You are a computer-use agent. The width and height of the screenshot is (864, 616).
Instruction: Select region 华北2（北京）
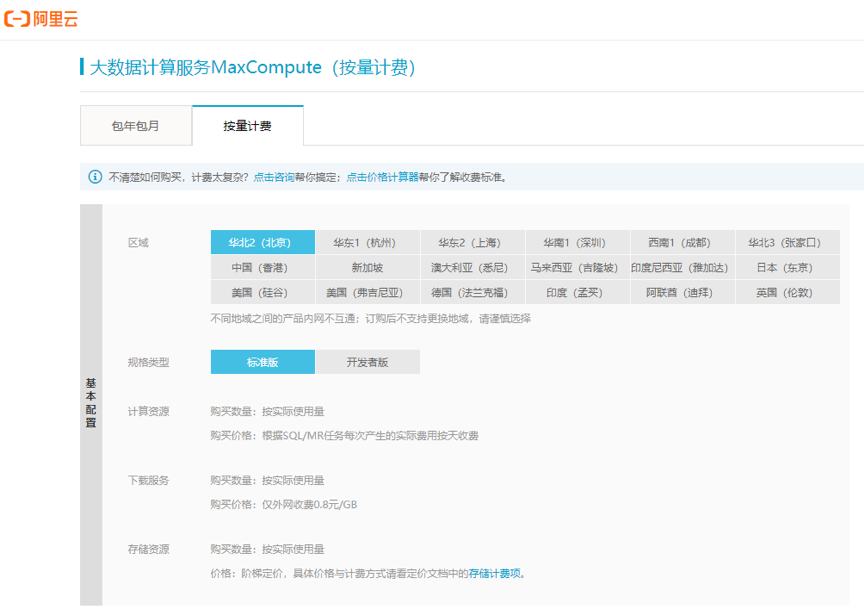click(263, 242)
